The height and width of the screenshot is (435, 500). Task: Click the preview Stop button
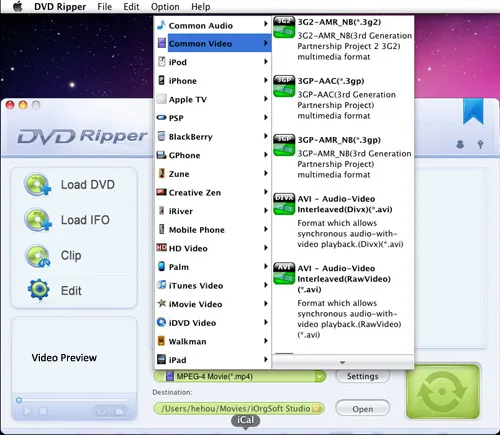[43, 411]
